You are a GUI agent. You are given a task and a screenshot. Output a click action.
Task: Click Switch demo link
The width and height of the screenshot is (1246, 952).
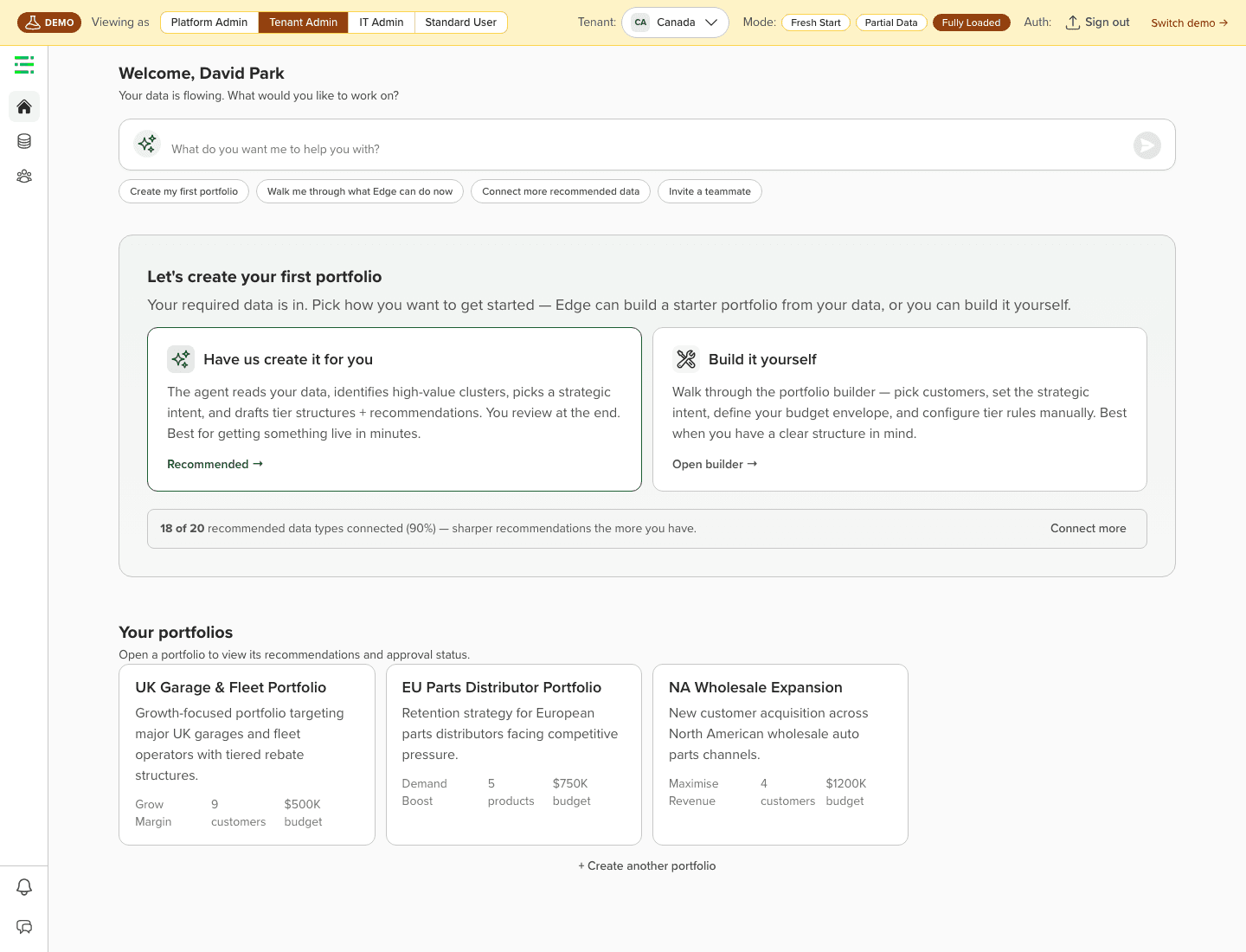[1189, 23]
